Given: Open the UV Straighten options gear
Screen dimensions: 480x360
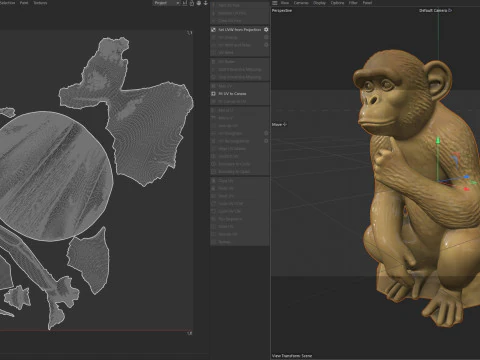Looking at the screenshot, I should (x=266, y=133).
